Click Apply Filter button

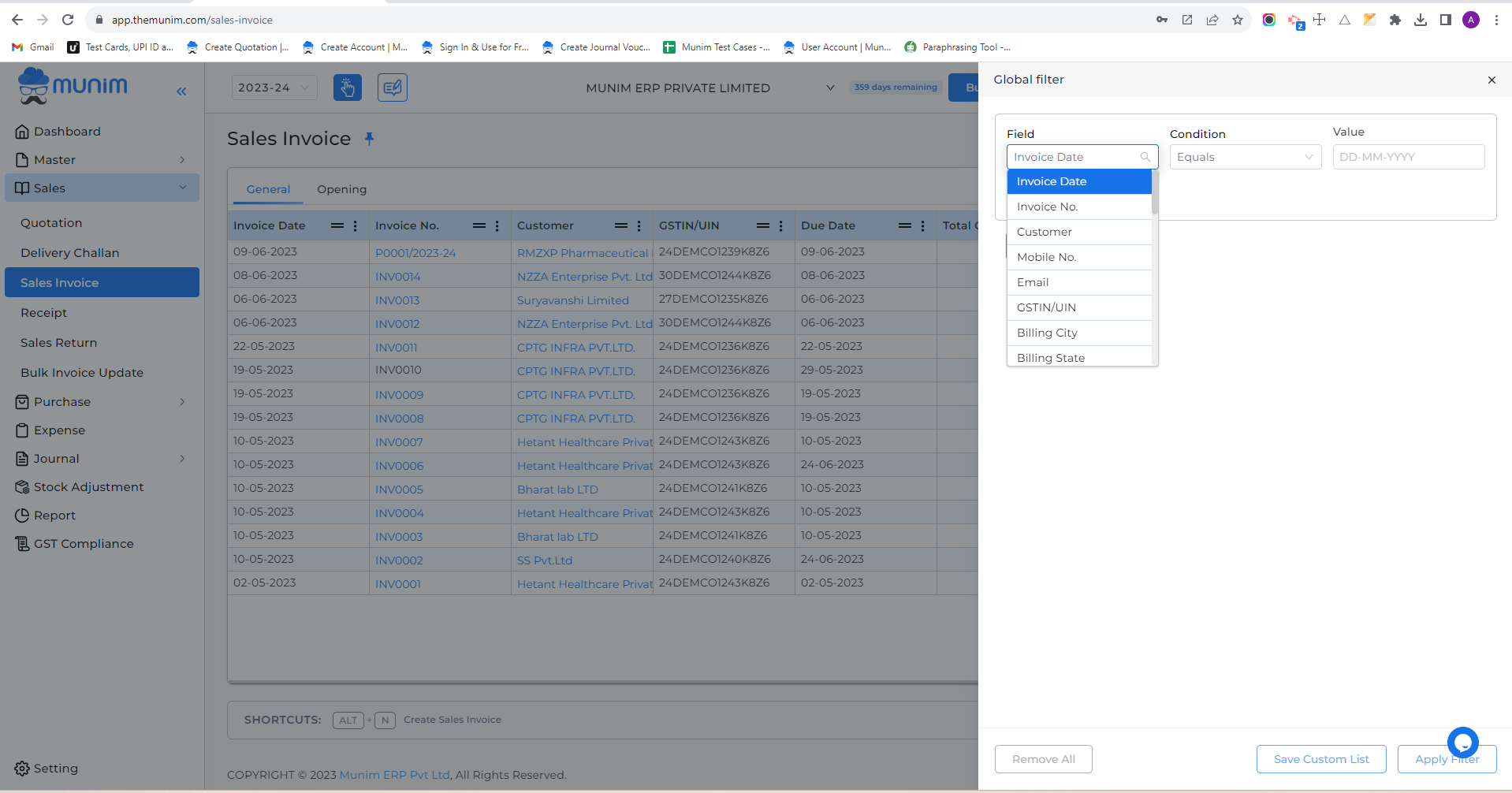click(x=1447, y=759)
